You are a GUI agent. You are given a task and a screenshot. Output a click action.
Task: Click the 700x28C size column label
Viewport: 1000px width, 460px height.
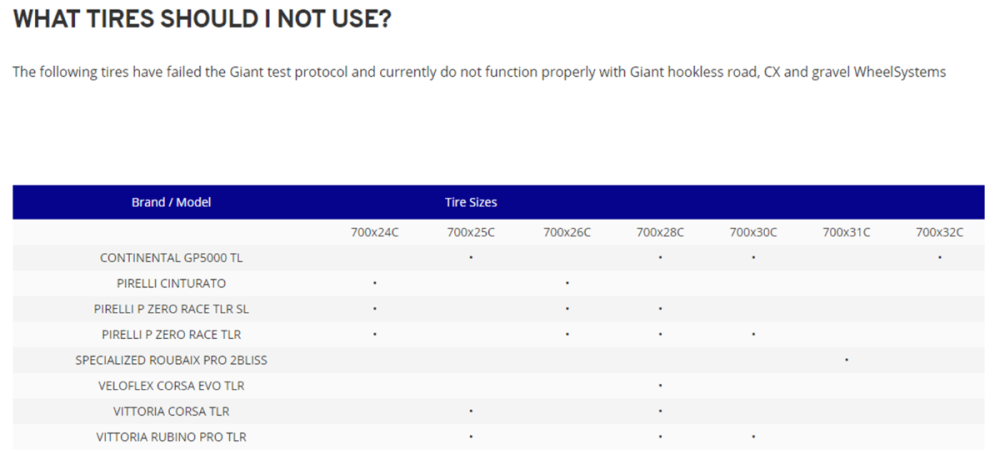pos(660,232)
